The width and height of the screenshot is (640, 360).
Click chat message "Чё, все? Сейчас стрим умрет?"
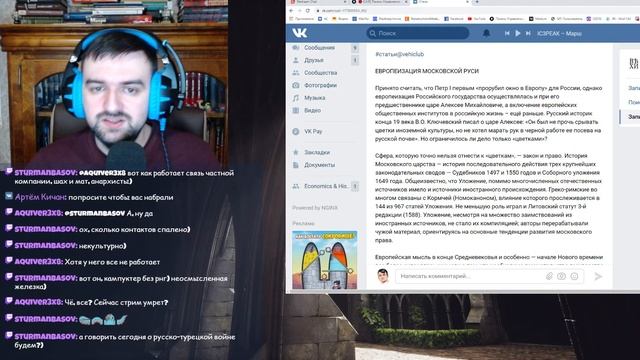click(x=116, y=302)
